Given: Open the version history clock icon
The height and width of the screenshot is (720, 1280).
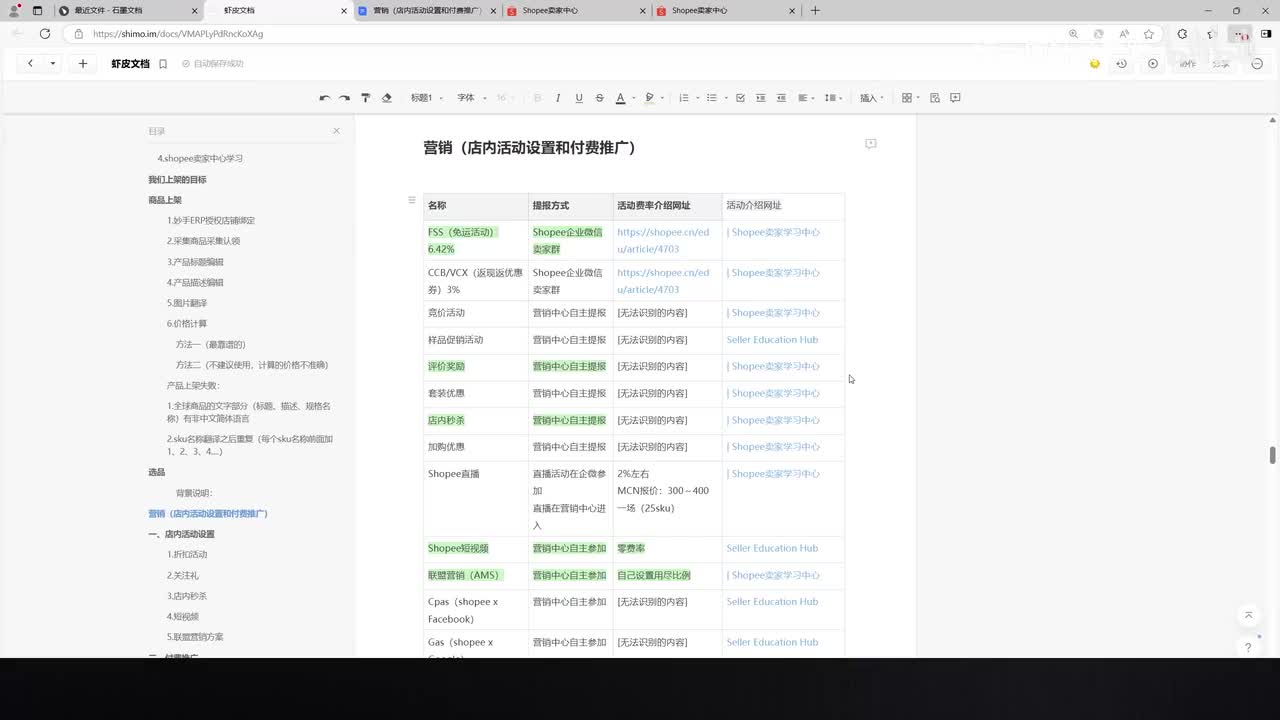Looking at the screenshot, I should click(x=1122, y=64).
